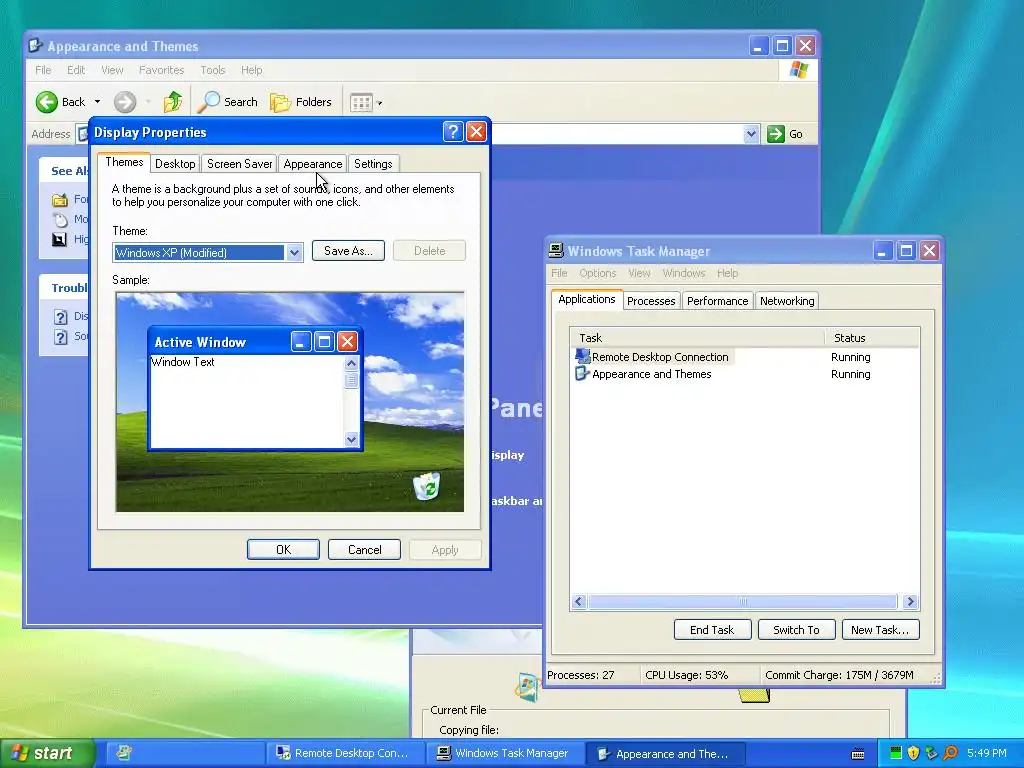Click the first help icon under Troubleshooters
Image resolution: width=1024 pixels, height=768 pixels.
pos(61,317)
